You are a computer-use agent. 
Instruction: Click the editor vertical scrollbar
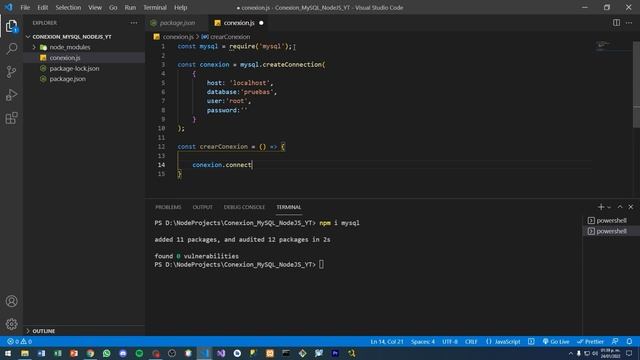coord(636,84)
